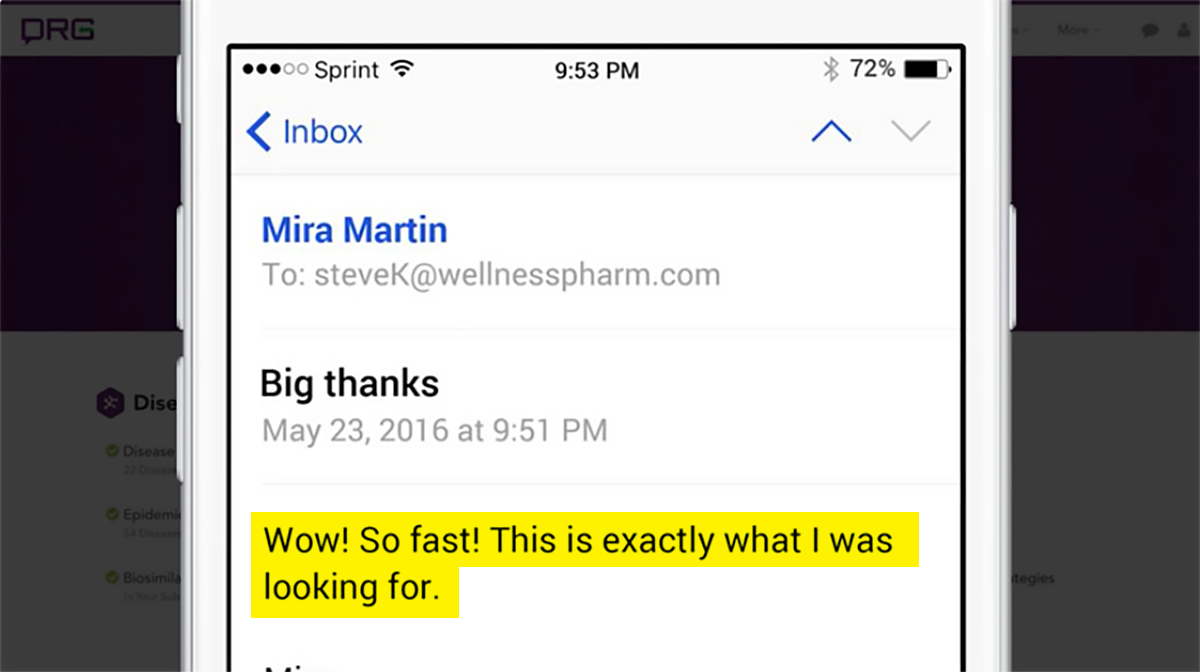1200x672 pixels.
Task: Return to Inbox via the Inbox label
Action: (323, 132)
